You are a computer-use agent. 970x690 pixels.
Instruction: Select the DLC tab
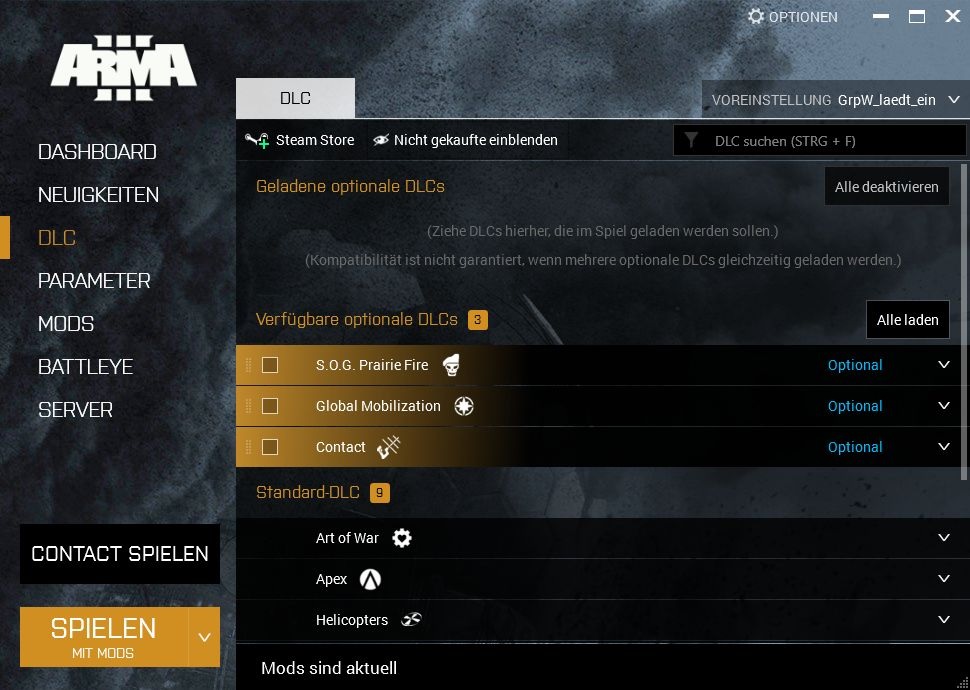pos(295,98)
